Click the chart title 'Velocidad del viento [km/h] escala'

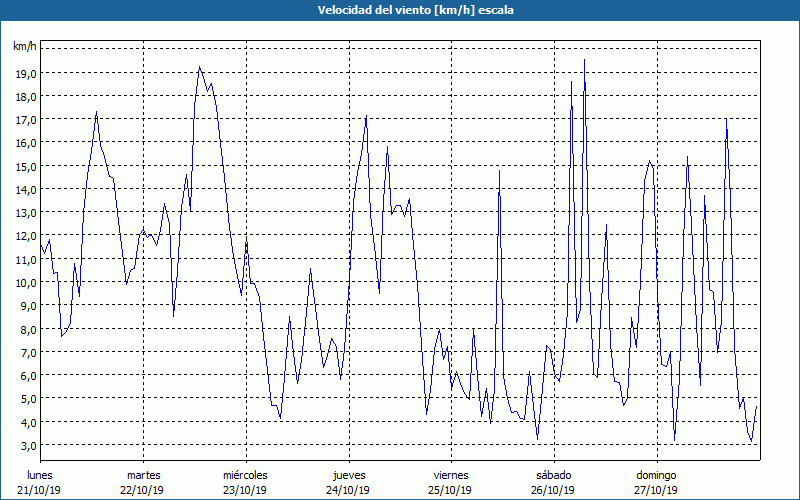point(415,10)
